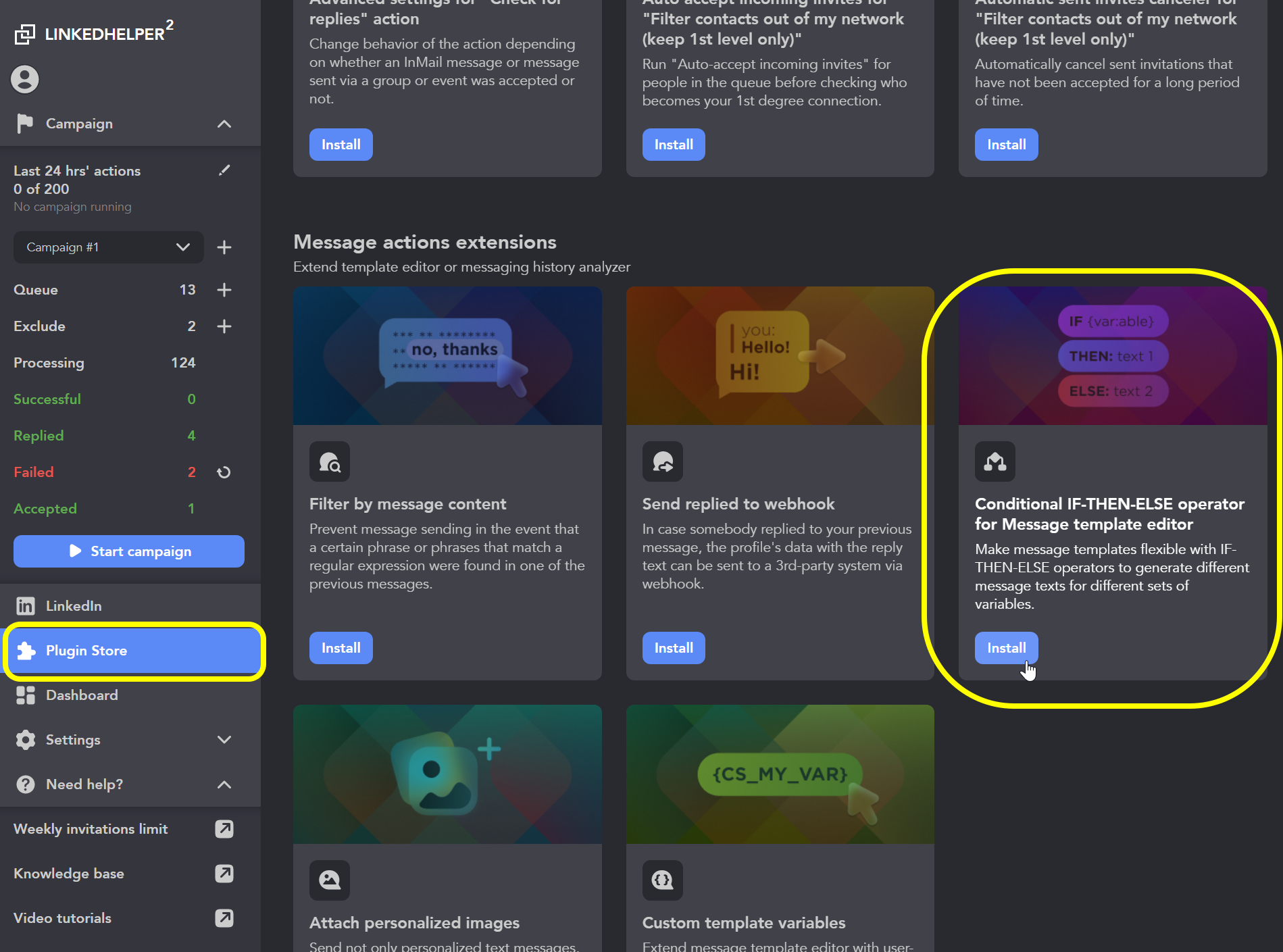Click the Need help question mark icon

pos(26,784)
